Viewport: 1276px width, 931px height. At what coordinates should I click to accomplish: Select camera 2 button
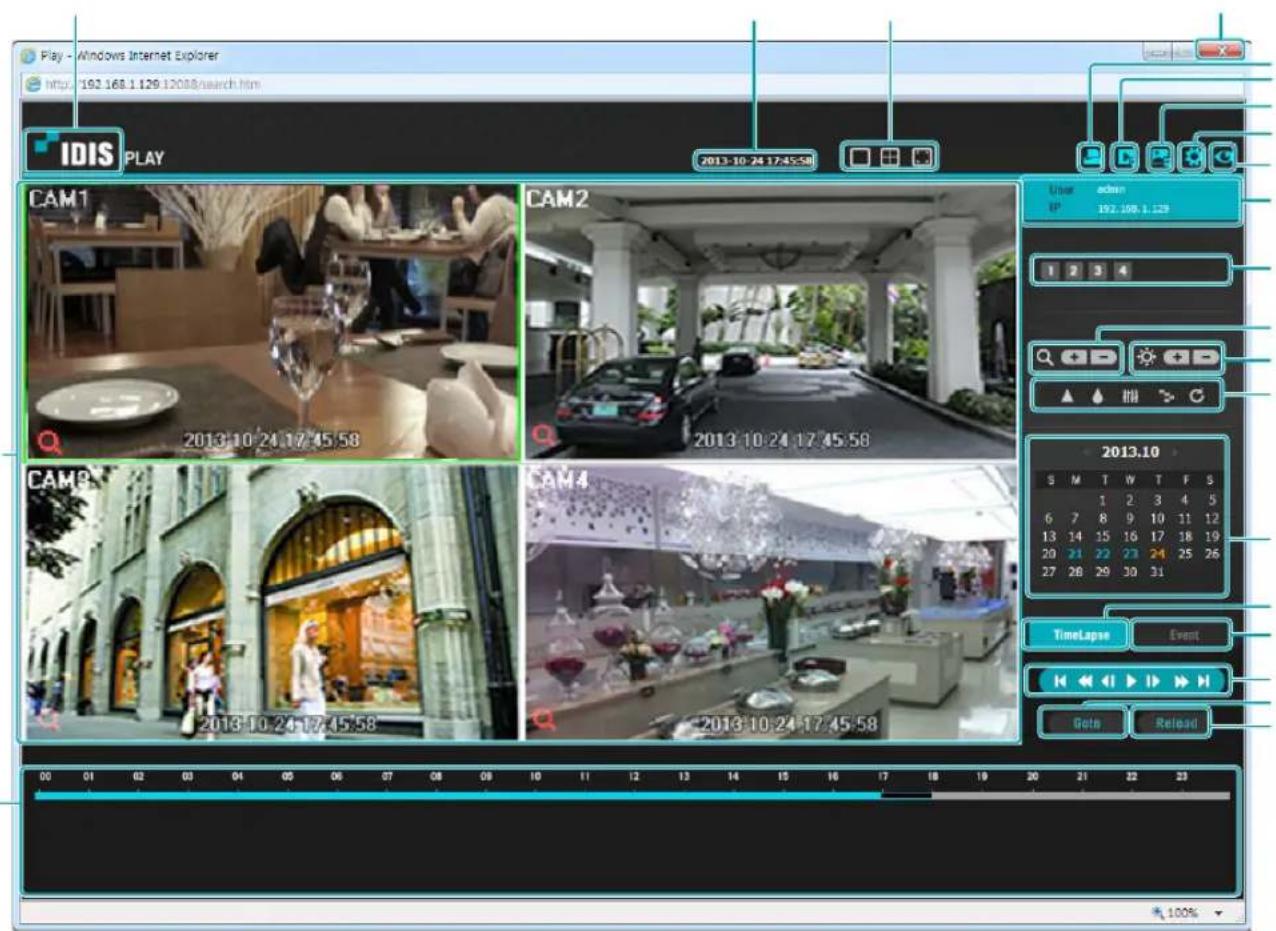(x=1076, y=271)
